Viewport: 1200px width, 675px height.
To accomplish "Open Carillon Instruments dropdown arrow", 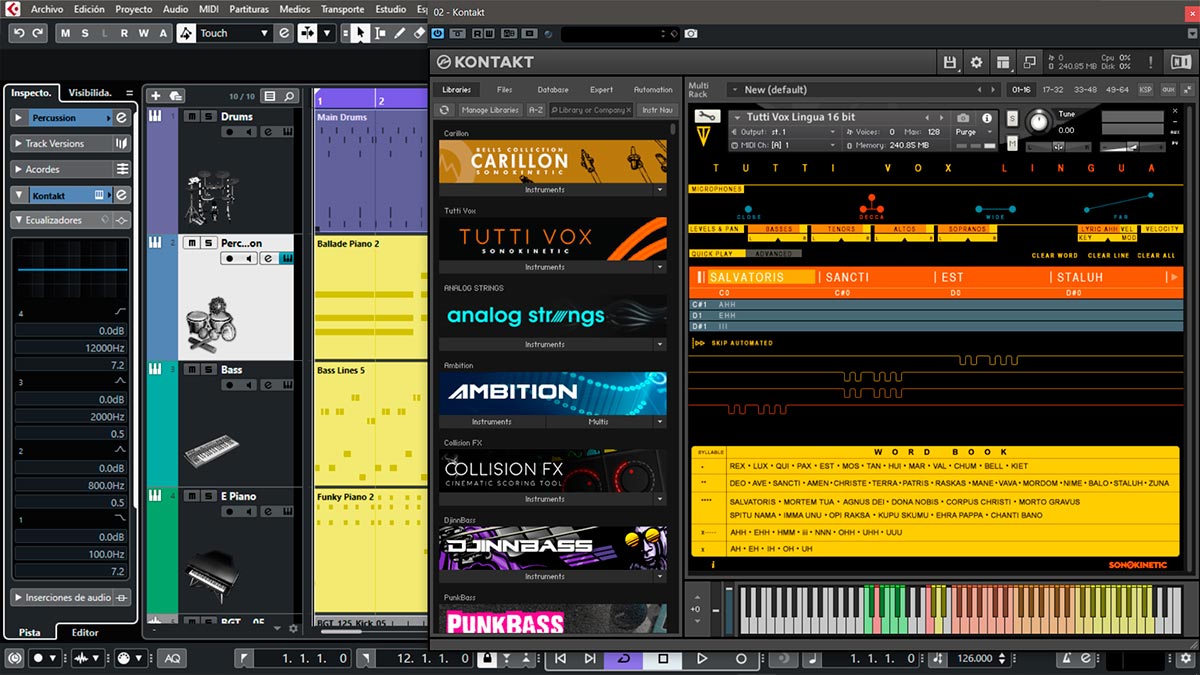I will coord(659,190).
